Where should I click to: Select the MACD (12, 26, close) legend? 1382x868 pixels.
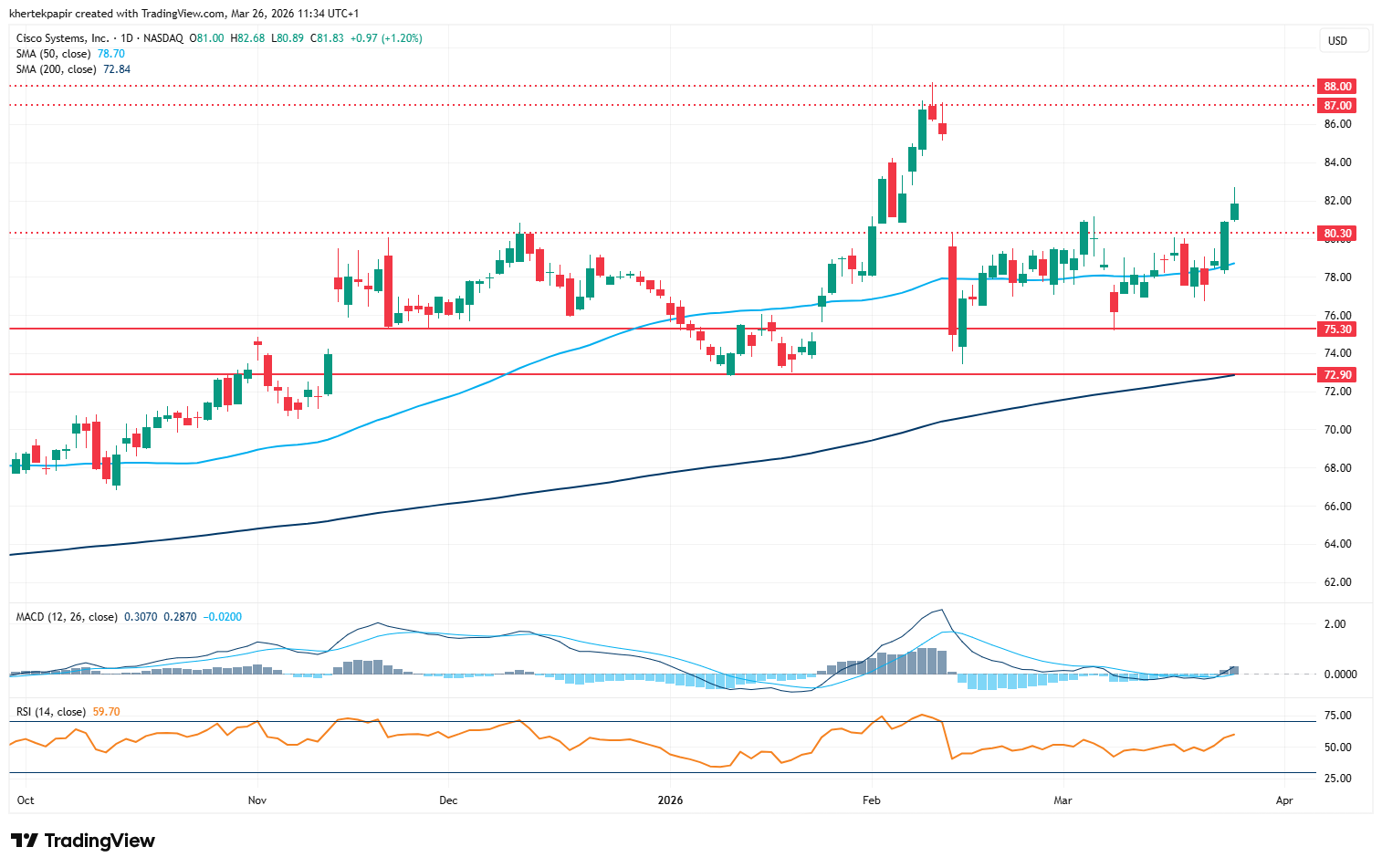tap(67, 617)
